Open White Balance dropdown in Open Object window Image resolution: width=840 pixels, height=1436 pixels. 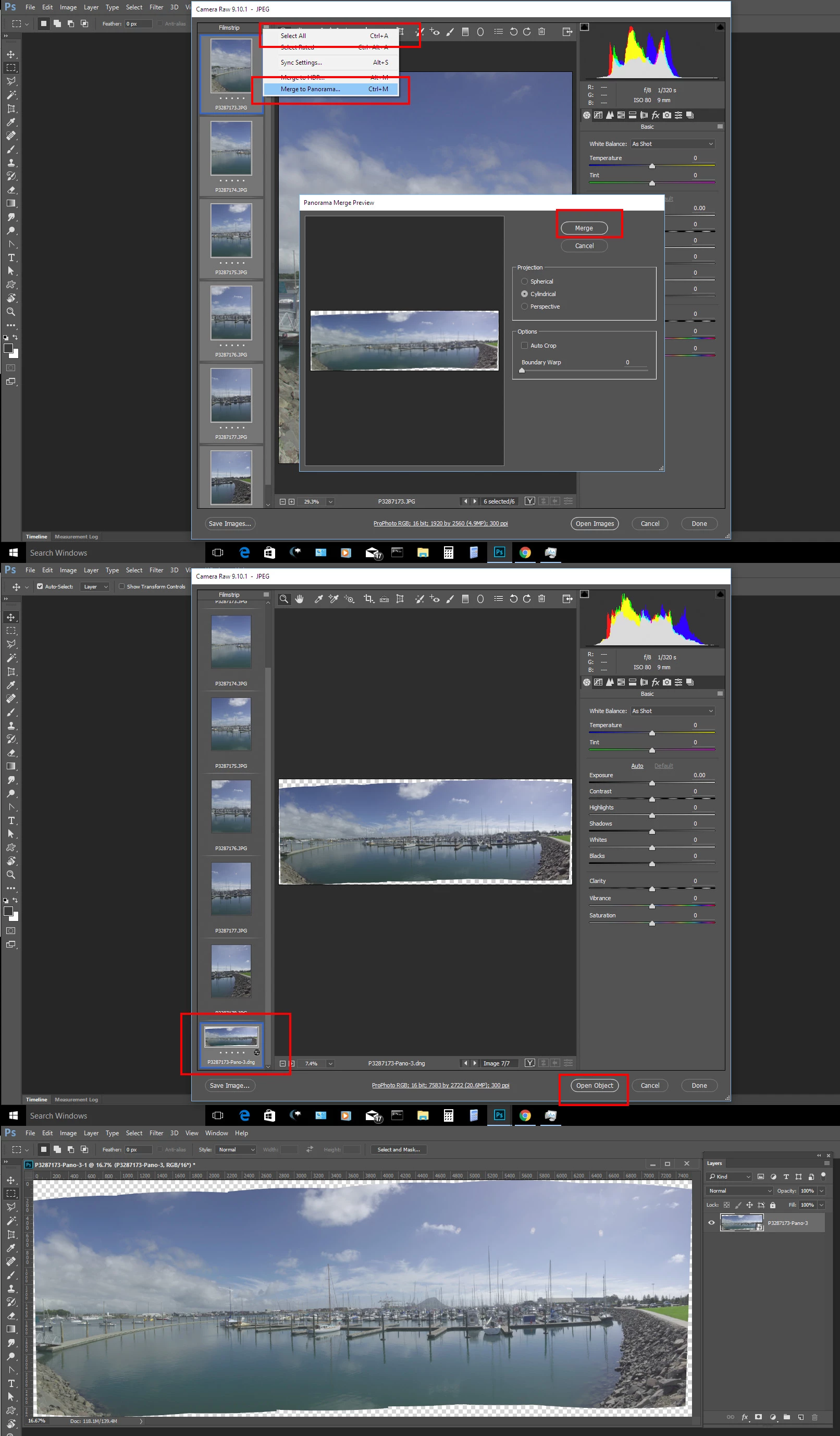[x=672, y=711]
